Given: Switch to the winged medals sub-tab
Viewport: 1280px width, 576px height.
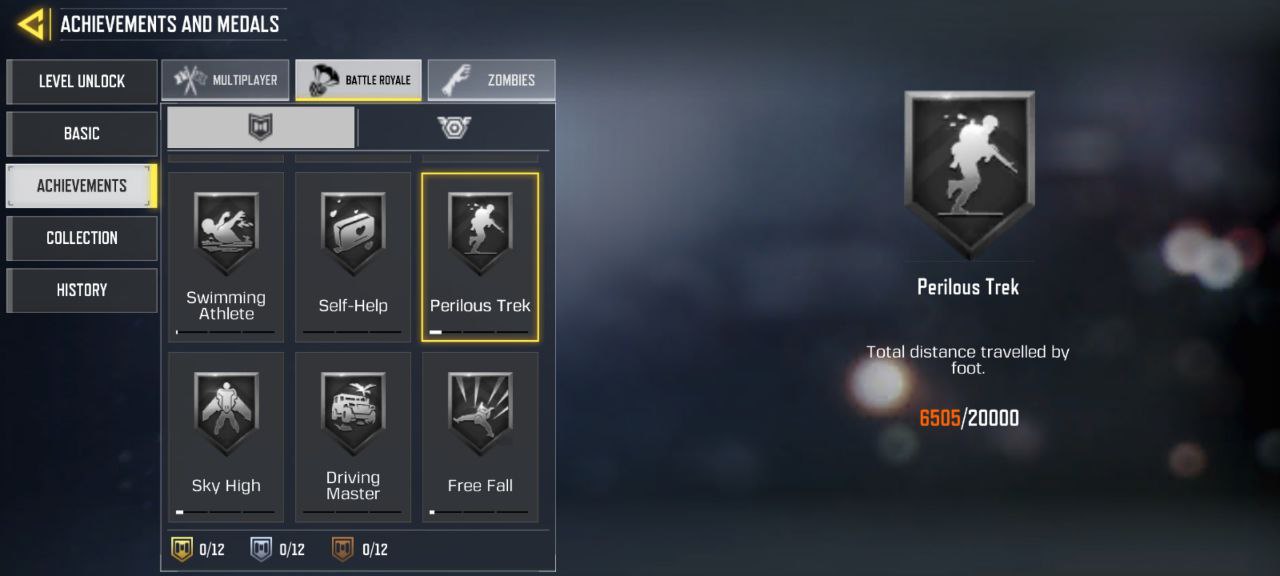Looking at the screenshot, I should pyautogui.click(x=455, y=127).
